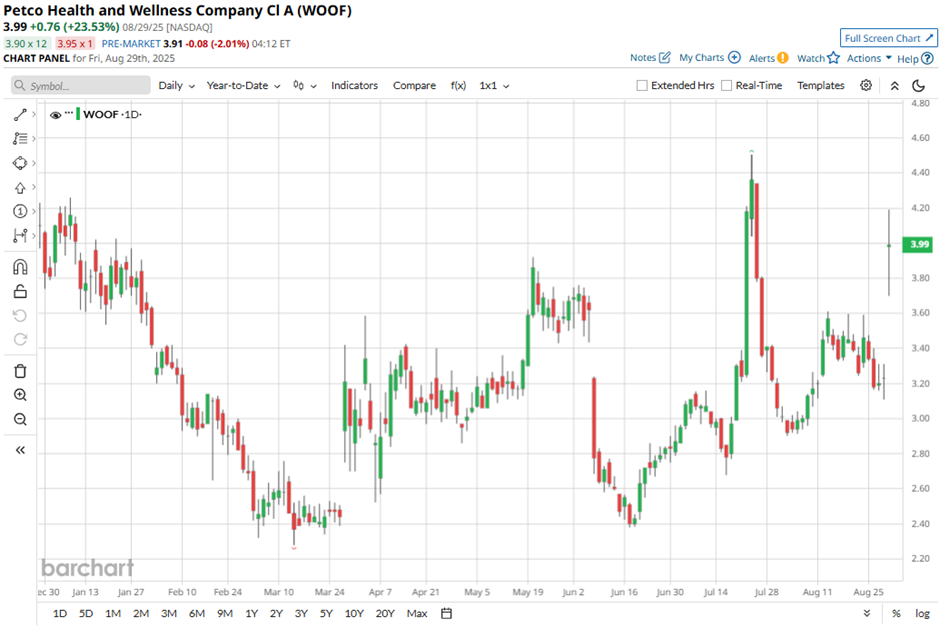Expand the trend line tool options arrow
Screen dimensions: 940x628
point(34,114)
